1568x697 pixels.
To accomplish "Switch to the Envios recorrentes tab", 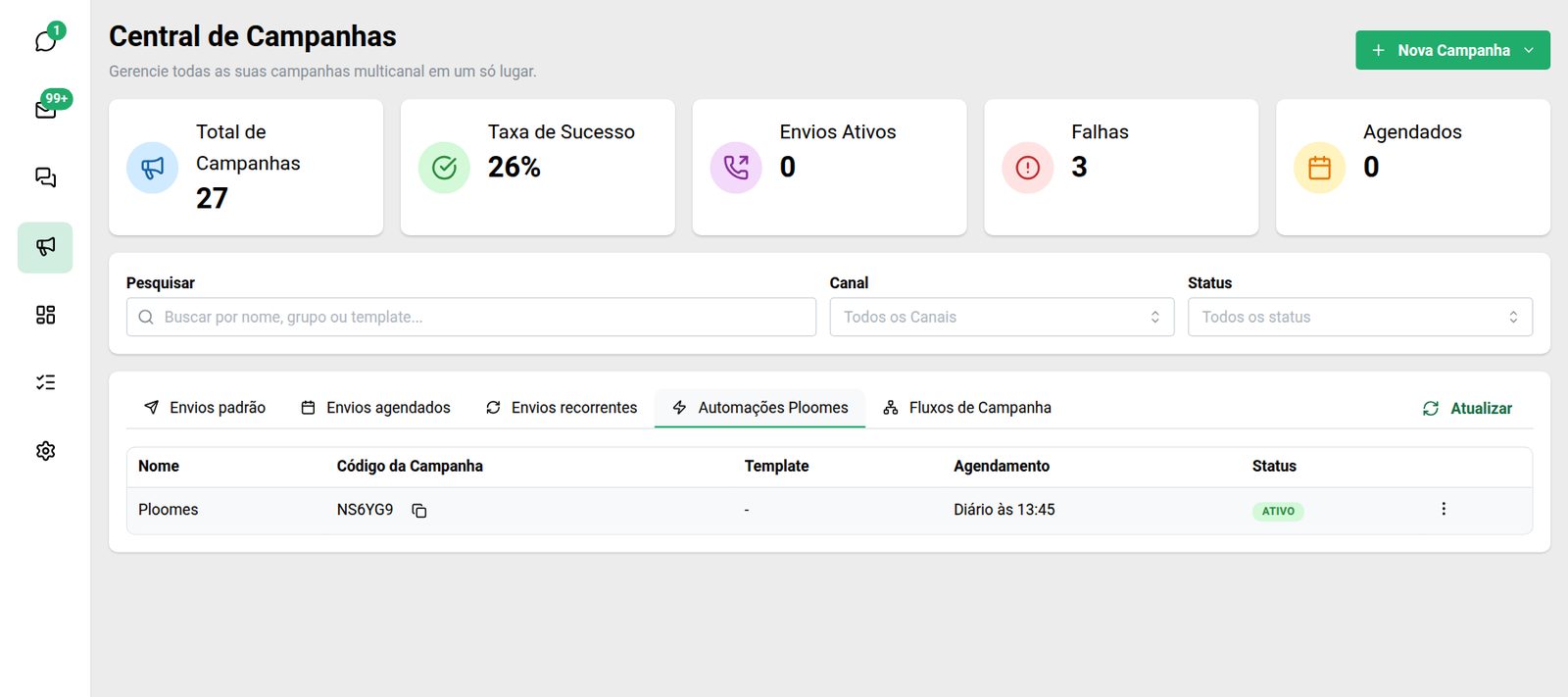I will coord(562,408).
